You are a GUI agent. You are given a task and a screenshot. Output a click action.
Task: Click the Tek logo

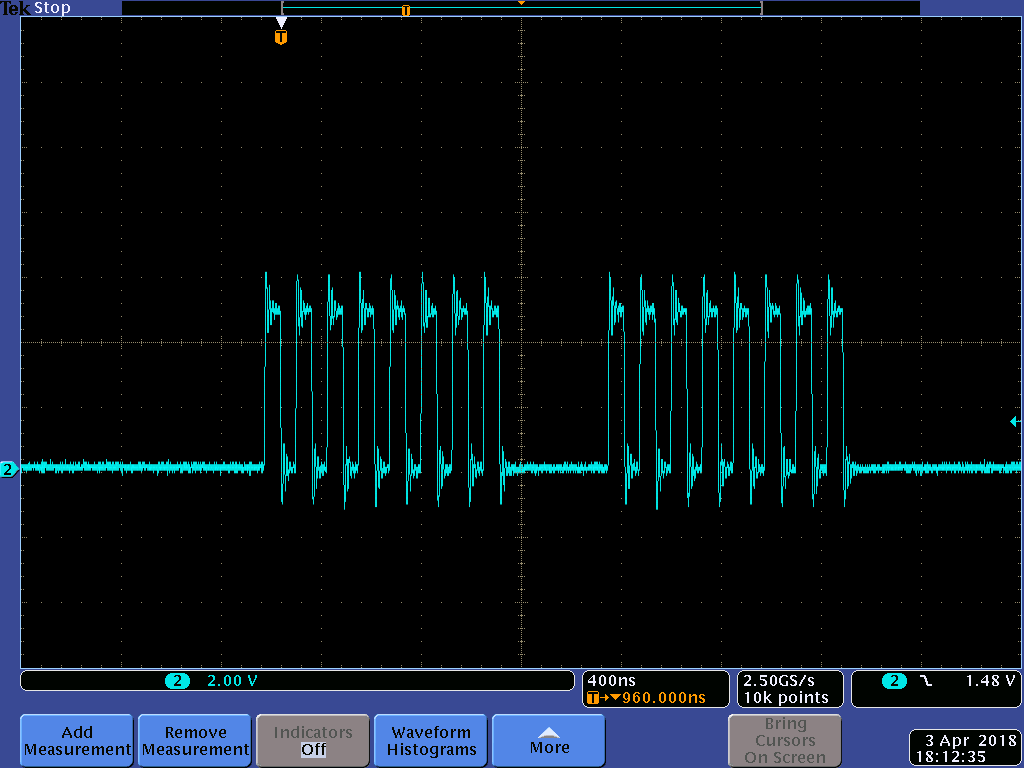(14, 7)
